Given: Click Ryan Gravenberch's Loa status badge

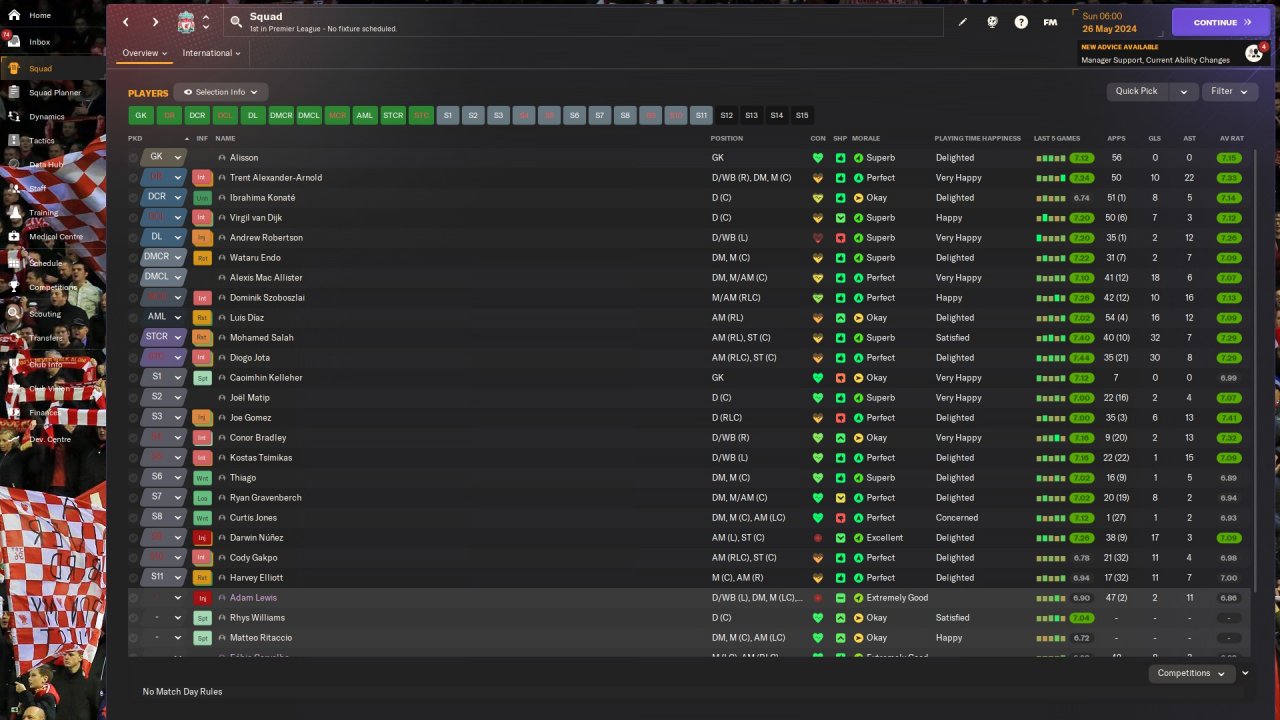Looking at the screenshot, I should click(202, 498).
